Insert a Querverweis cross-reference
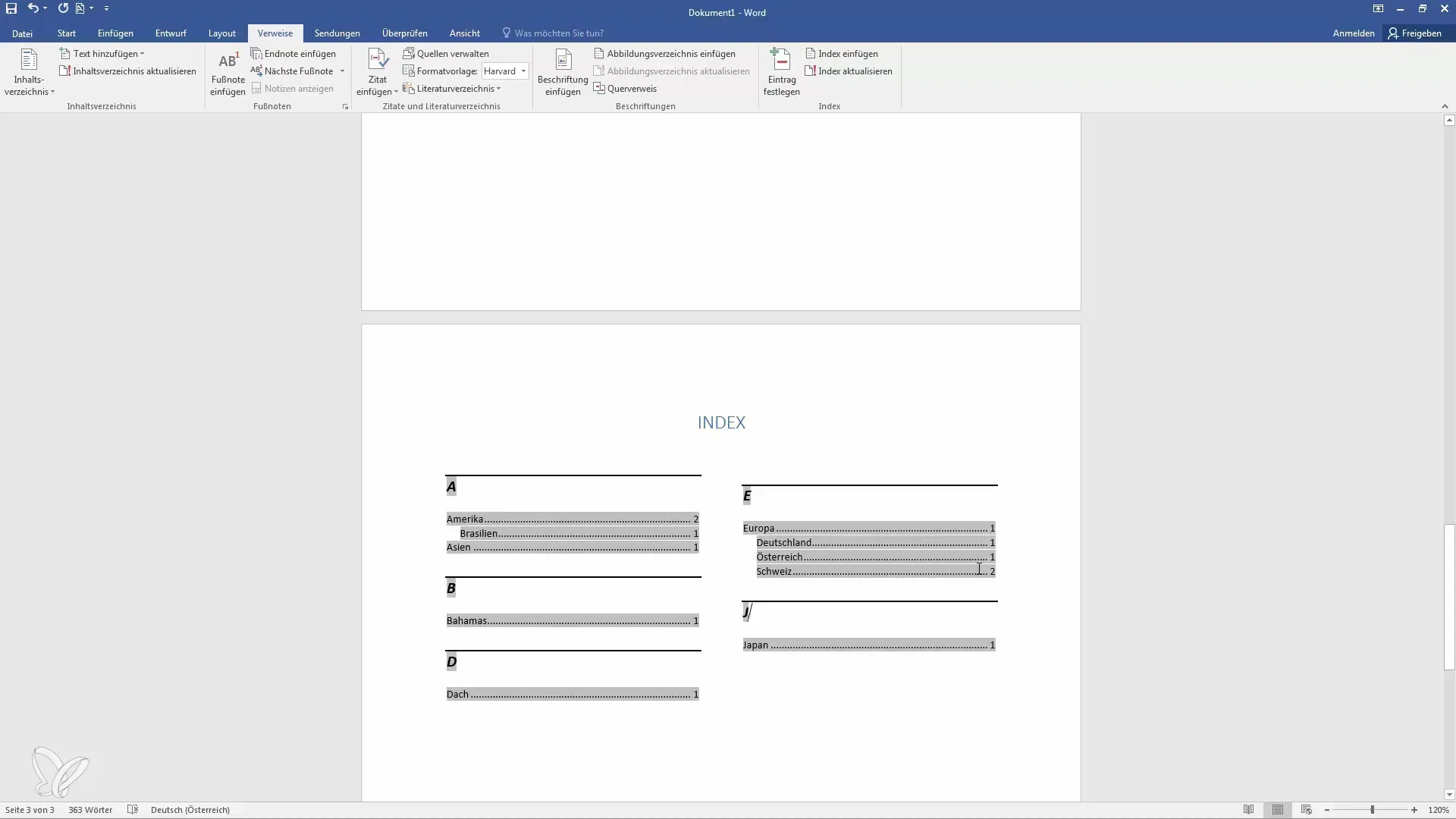1456x819 pixels. click(x=625, y=89)
